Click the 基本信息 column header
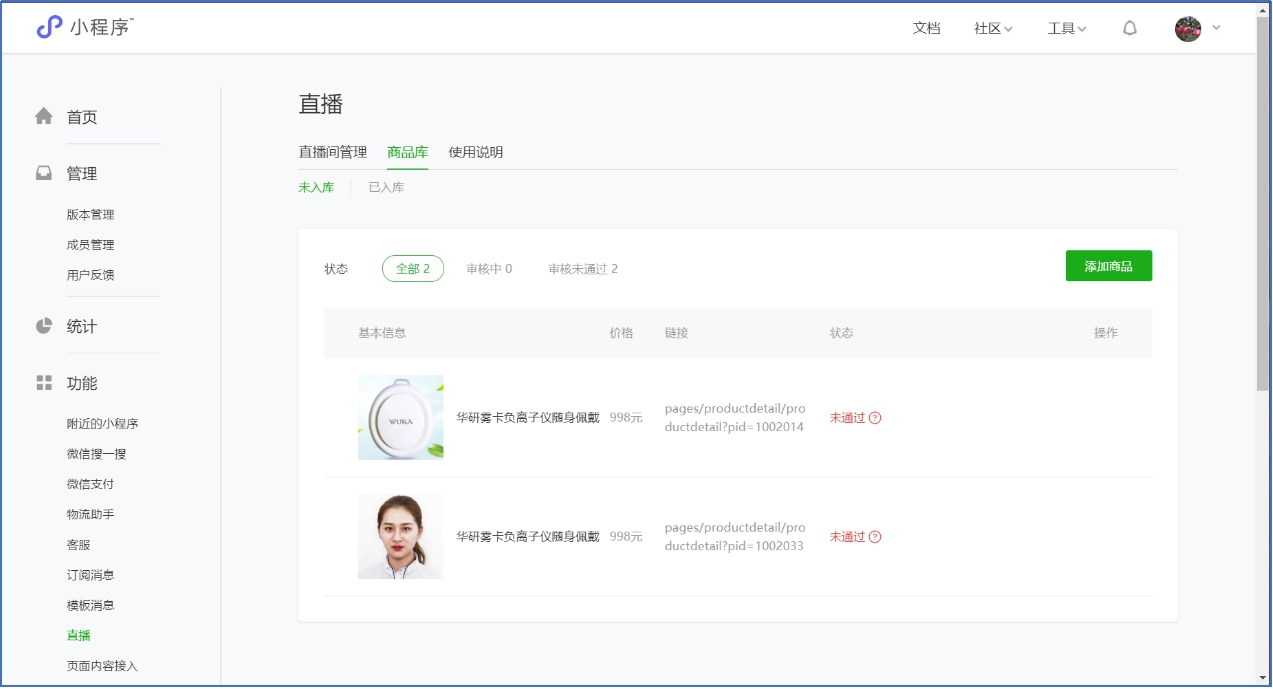1273x689 pixels. click(382, 333)
